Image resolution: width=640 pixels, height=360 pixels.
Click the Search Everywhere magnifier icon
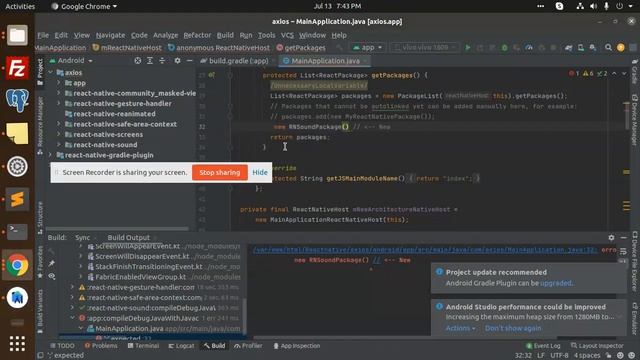pos(608,48)
